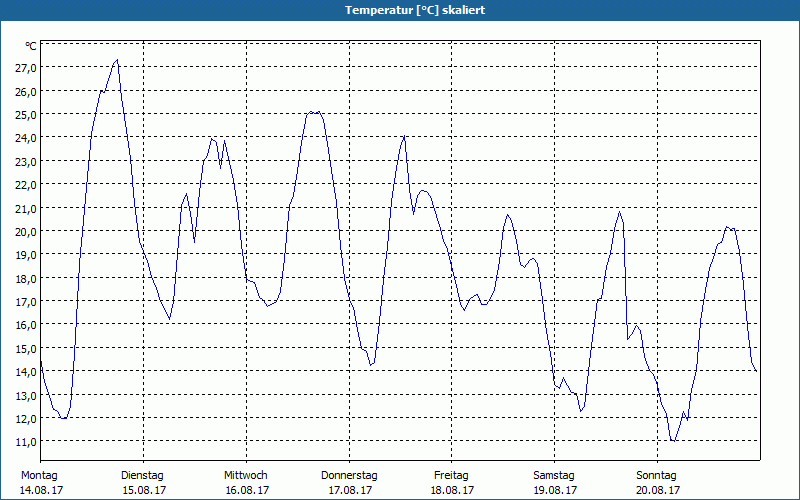The image size is (800, 500).
Task: Click the Sonntag 20.08.17 date label
Action: pos(657,483)
